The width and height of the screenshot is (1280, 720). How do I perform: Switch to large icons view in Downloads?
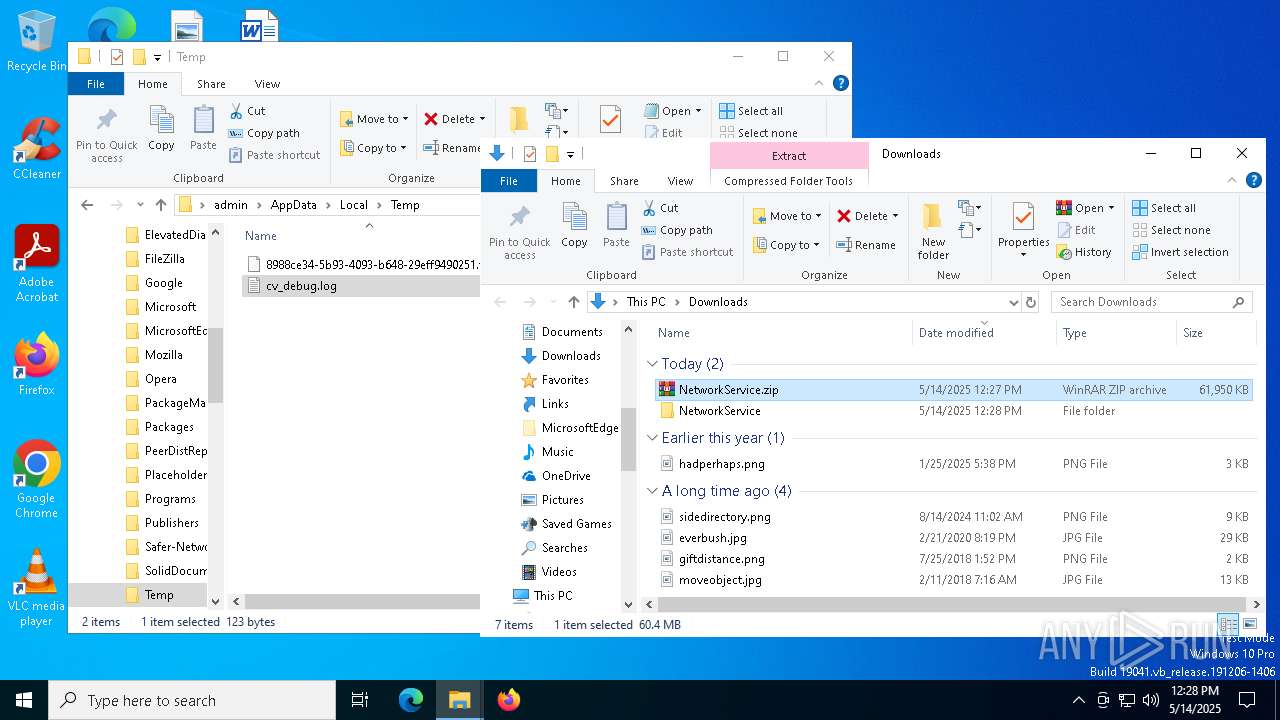[x=1249, y=625]
